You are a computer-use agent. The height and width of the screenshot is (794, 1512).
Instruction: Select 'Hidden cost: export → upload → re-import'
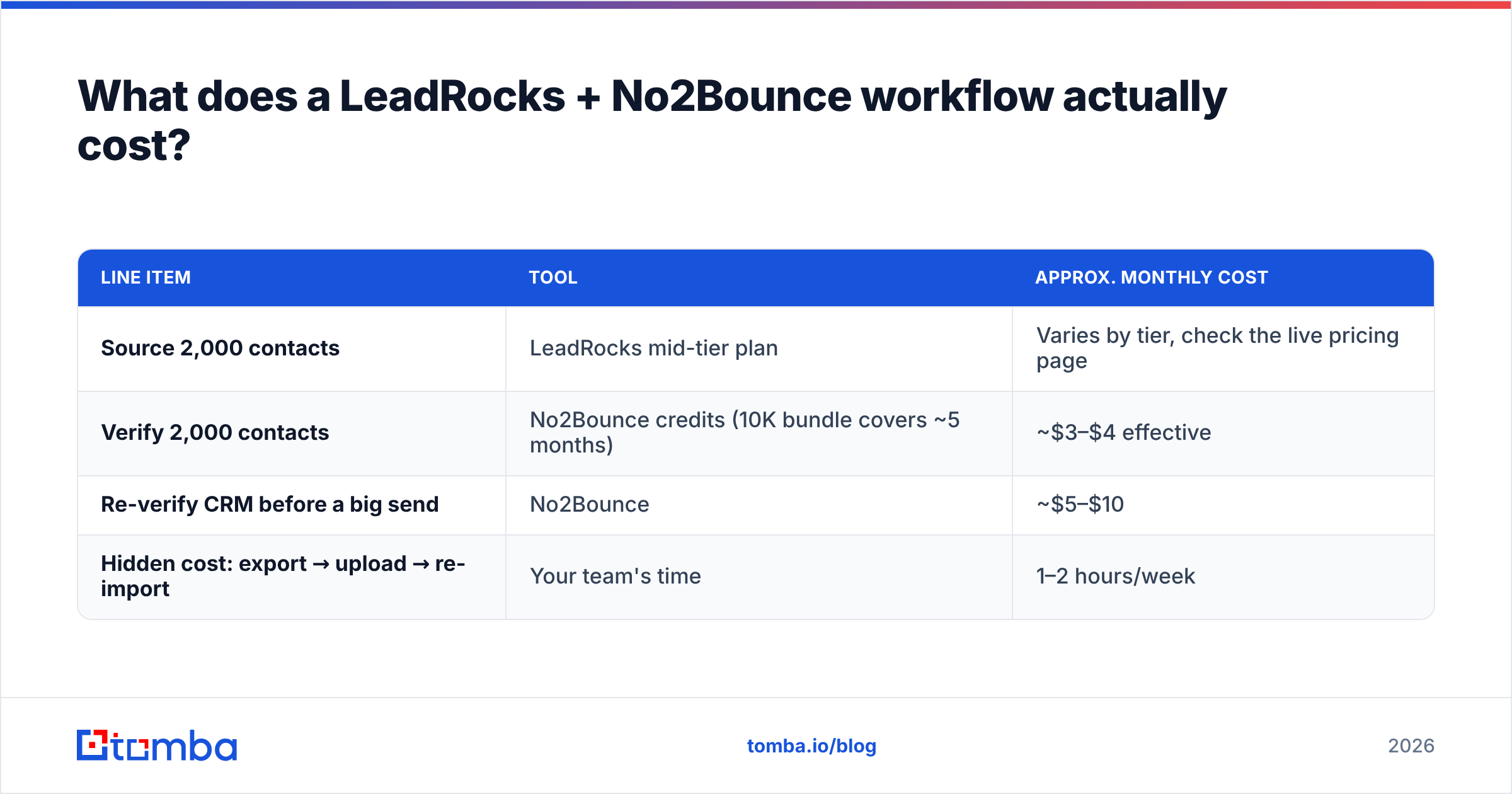(283, 576)
